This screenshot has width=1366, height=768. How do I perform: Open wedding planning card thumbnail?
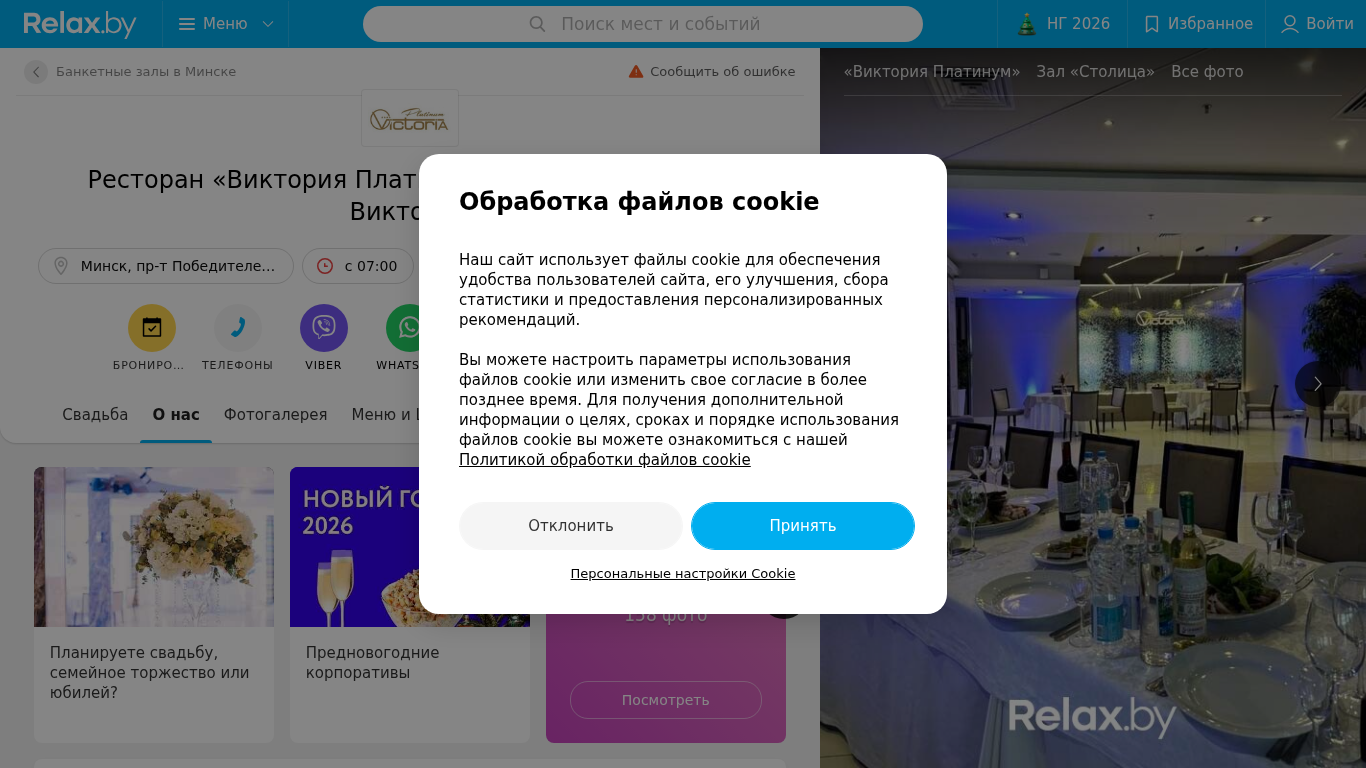point(154,547)
